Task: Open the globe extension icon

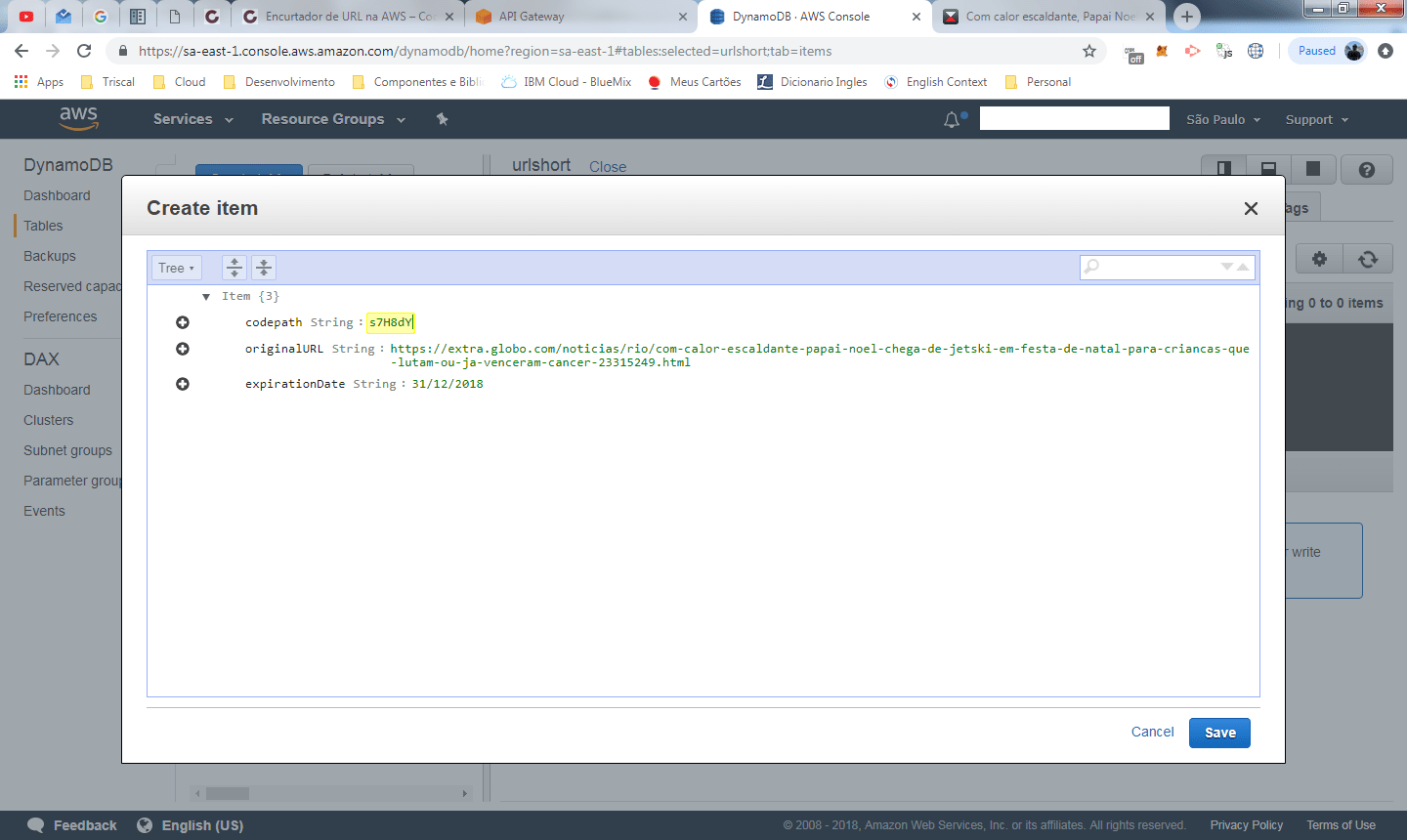Action: tap(1256, 51)
